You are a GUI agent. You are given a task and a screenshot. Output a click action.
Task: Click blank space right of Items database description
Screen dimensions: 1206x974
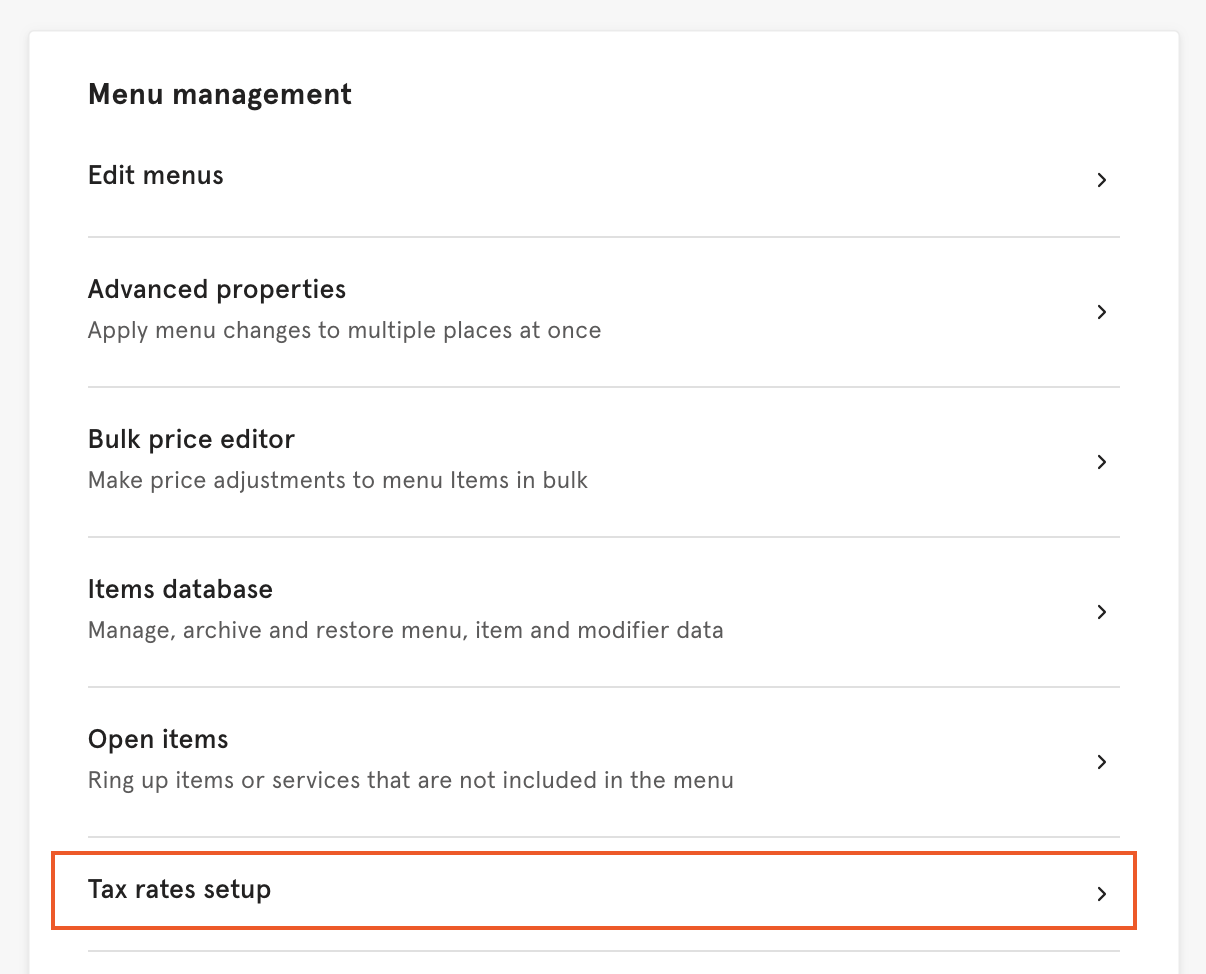(900, 631)
